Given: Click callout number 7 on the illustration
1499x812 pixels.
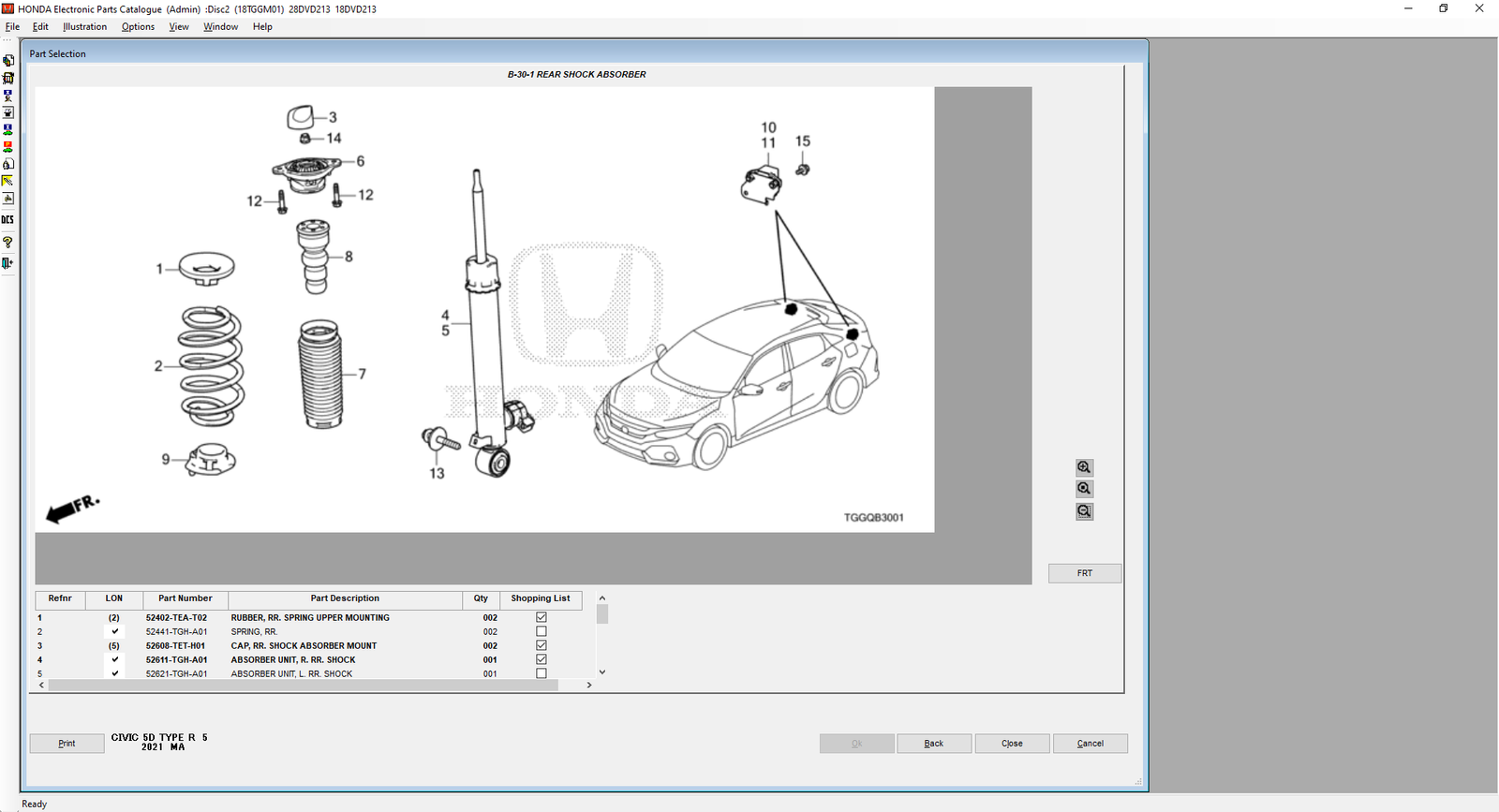Looking at the screenshot, I should [x=363, y=374].
